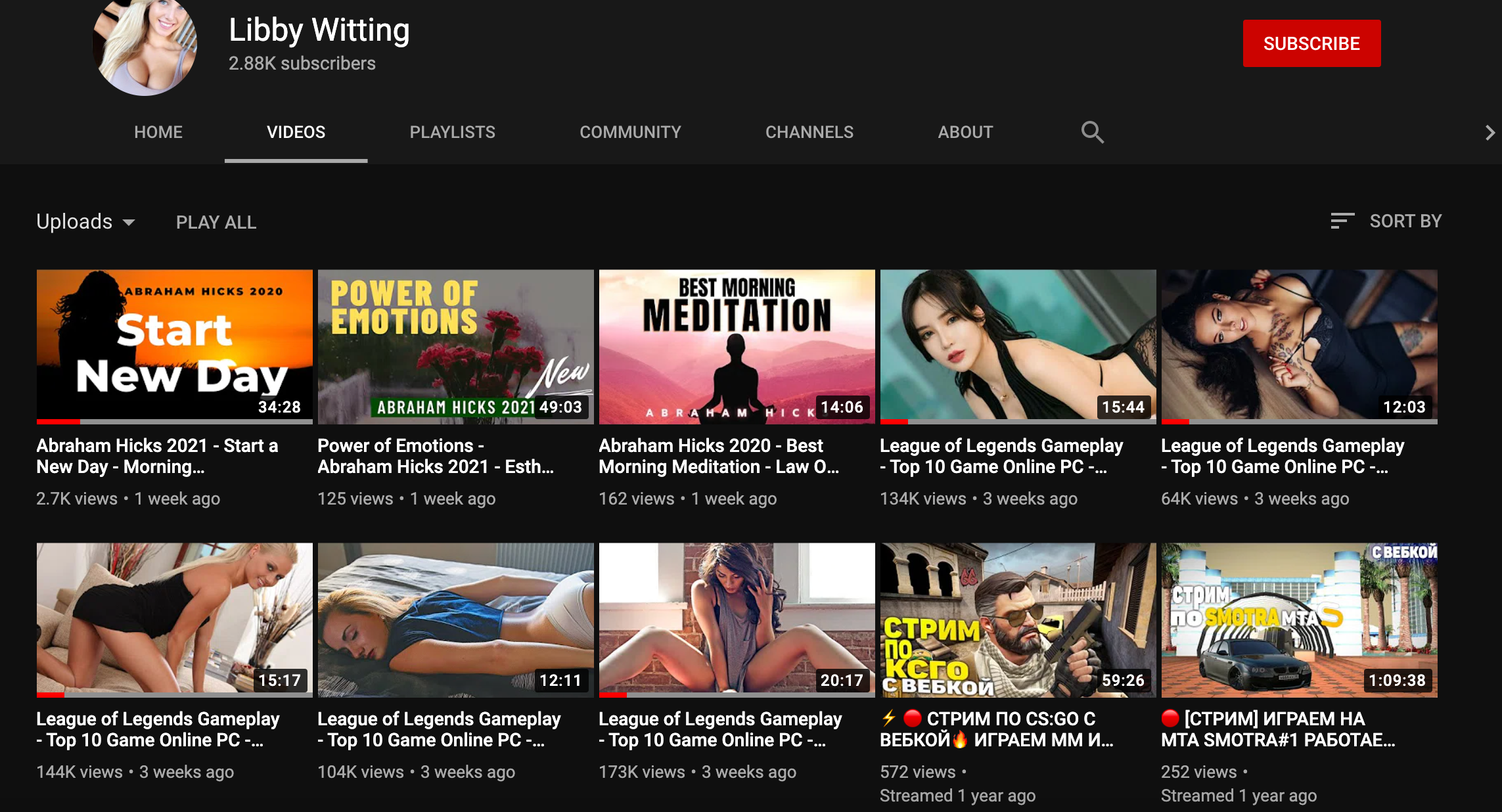Screen dimensions: 1502x812
Task: Open the 15:17 League of Legends thumbnail
Action: (175, 620)
